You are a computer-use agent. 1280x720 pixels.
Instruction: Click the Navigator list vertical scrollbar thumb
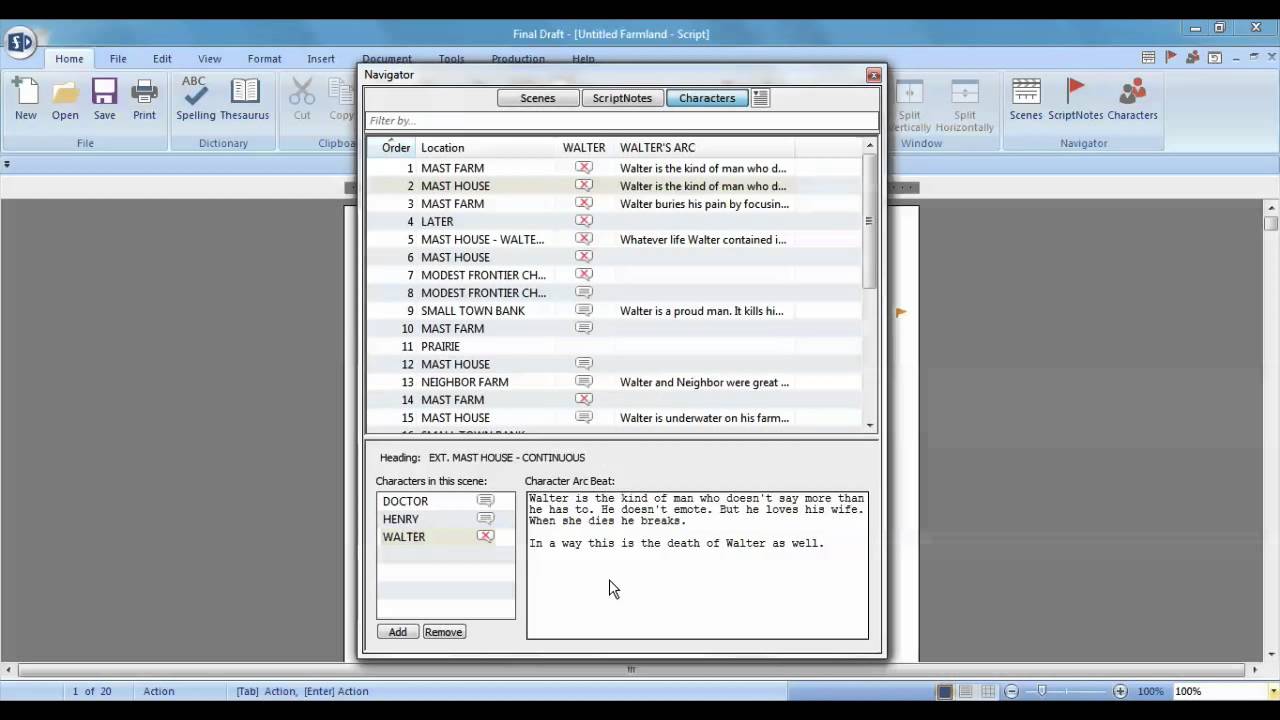pos(869,221)
